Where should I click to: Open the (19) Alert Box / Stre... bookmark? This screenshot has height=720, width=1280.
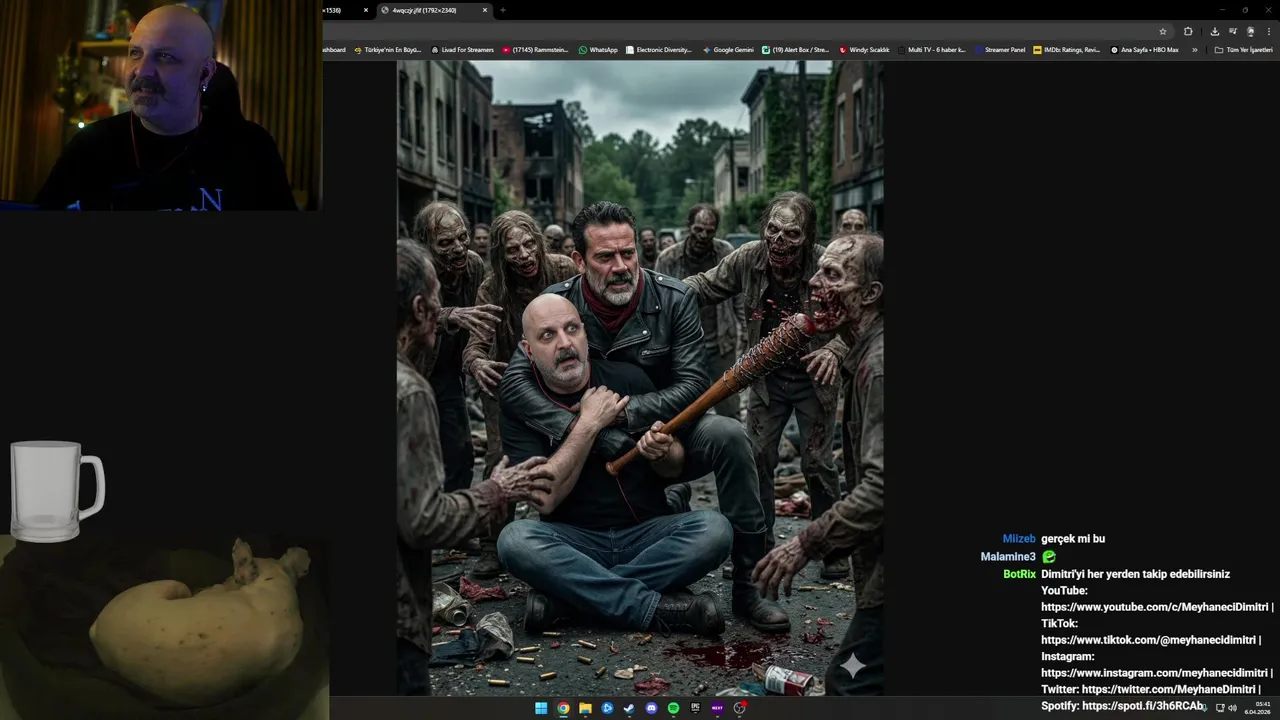click(796, 49)
